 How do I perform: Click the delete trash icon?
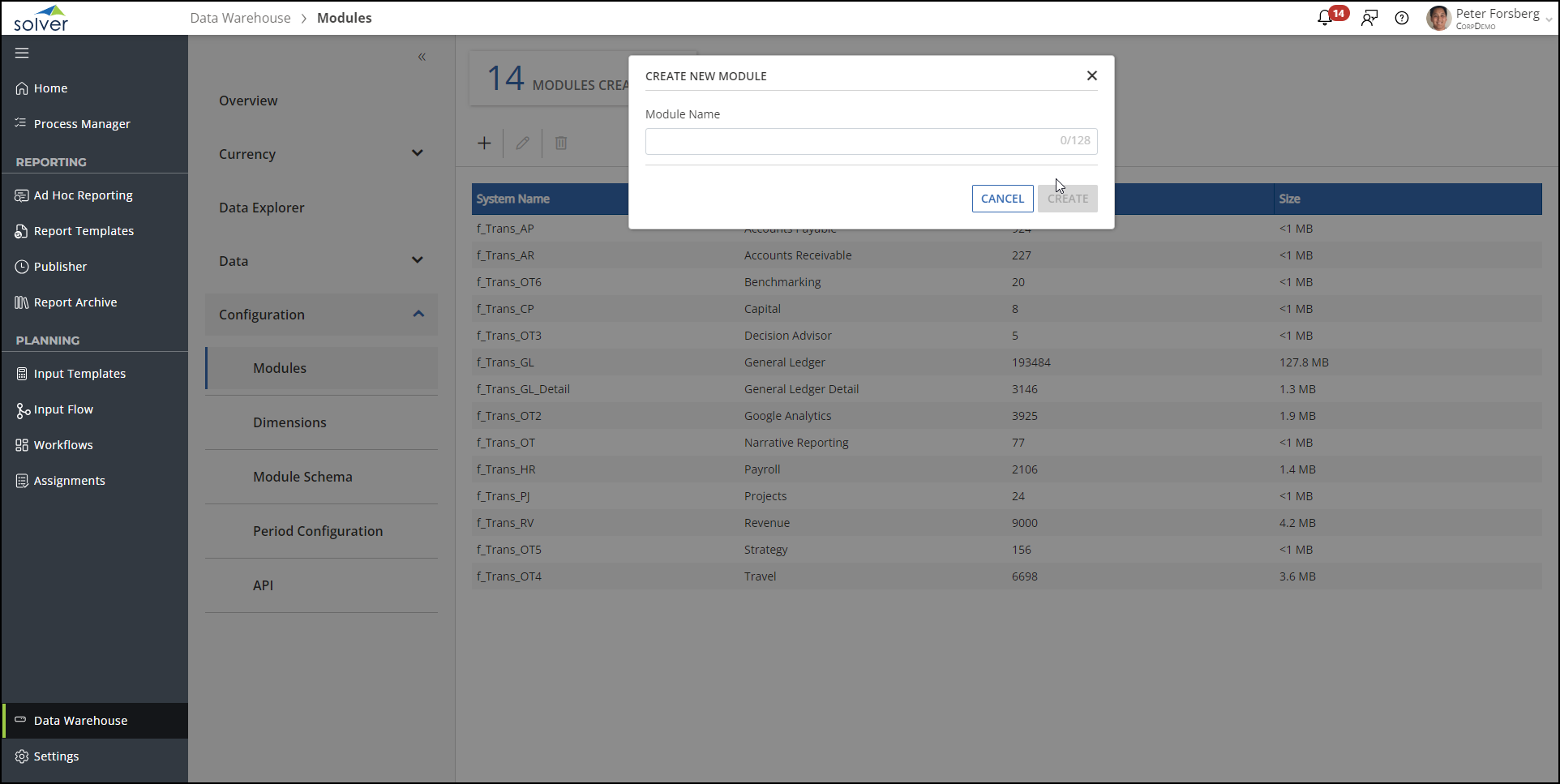[x=561, y=144]
